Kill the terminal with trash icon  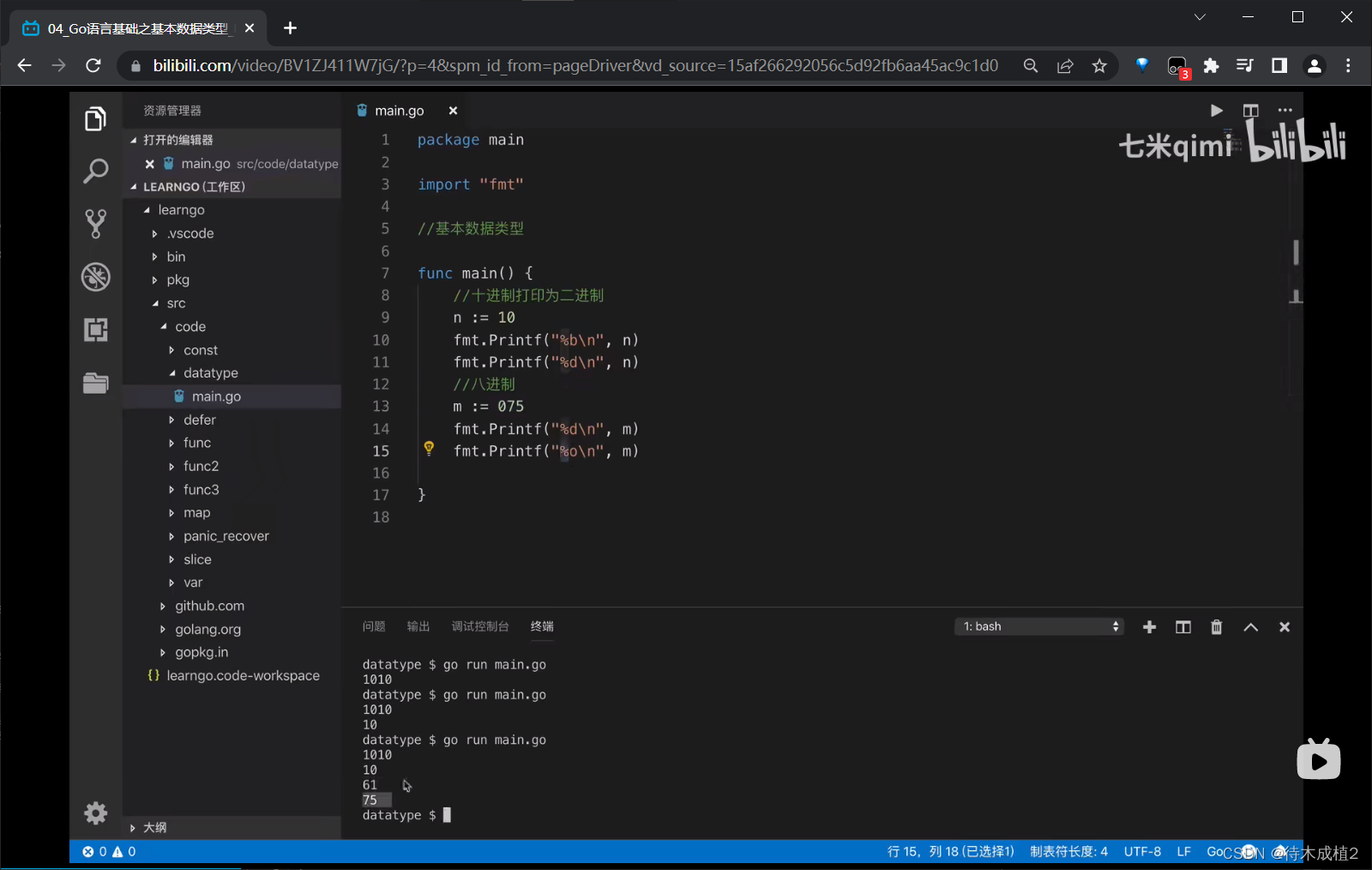pyautogui.click(x=1216, y=627)
